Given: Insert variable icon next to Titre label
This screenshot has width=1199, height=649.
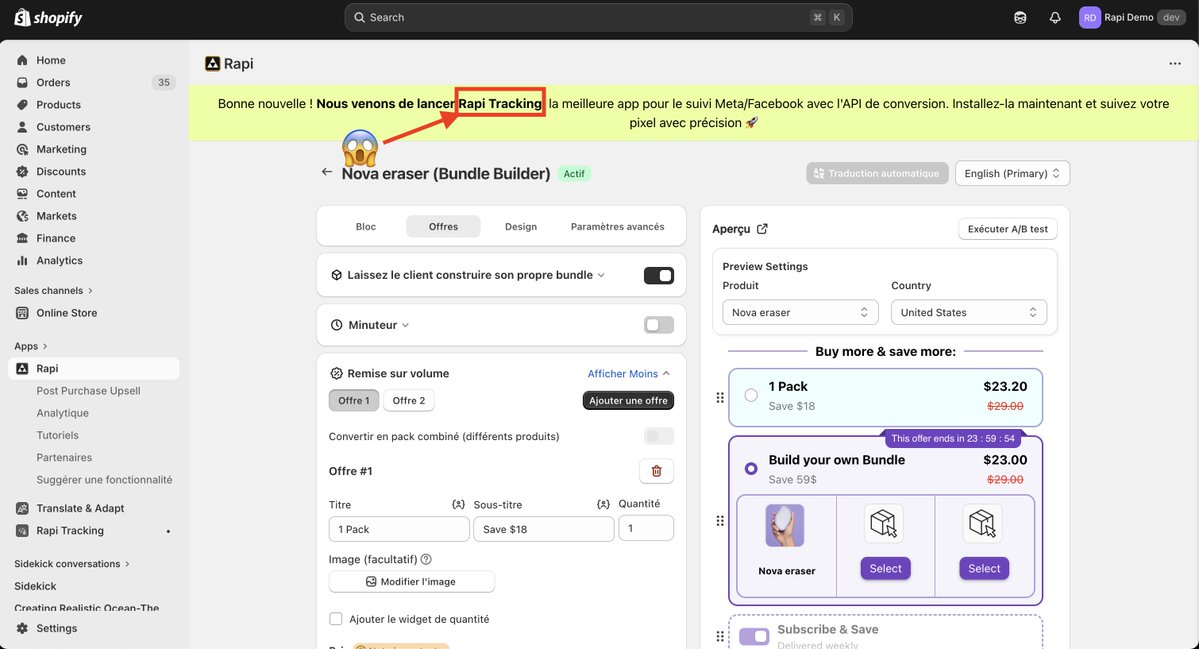Looking at the screenshot, I should pyautogui.click(x=458, y=504).
